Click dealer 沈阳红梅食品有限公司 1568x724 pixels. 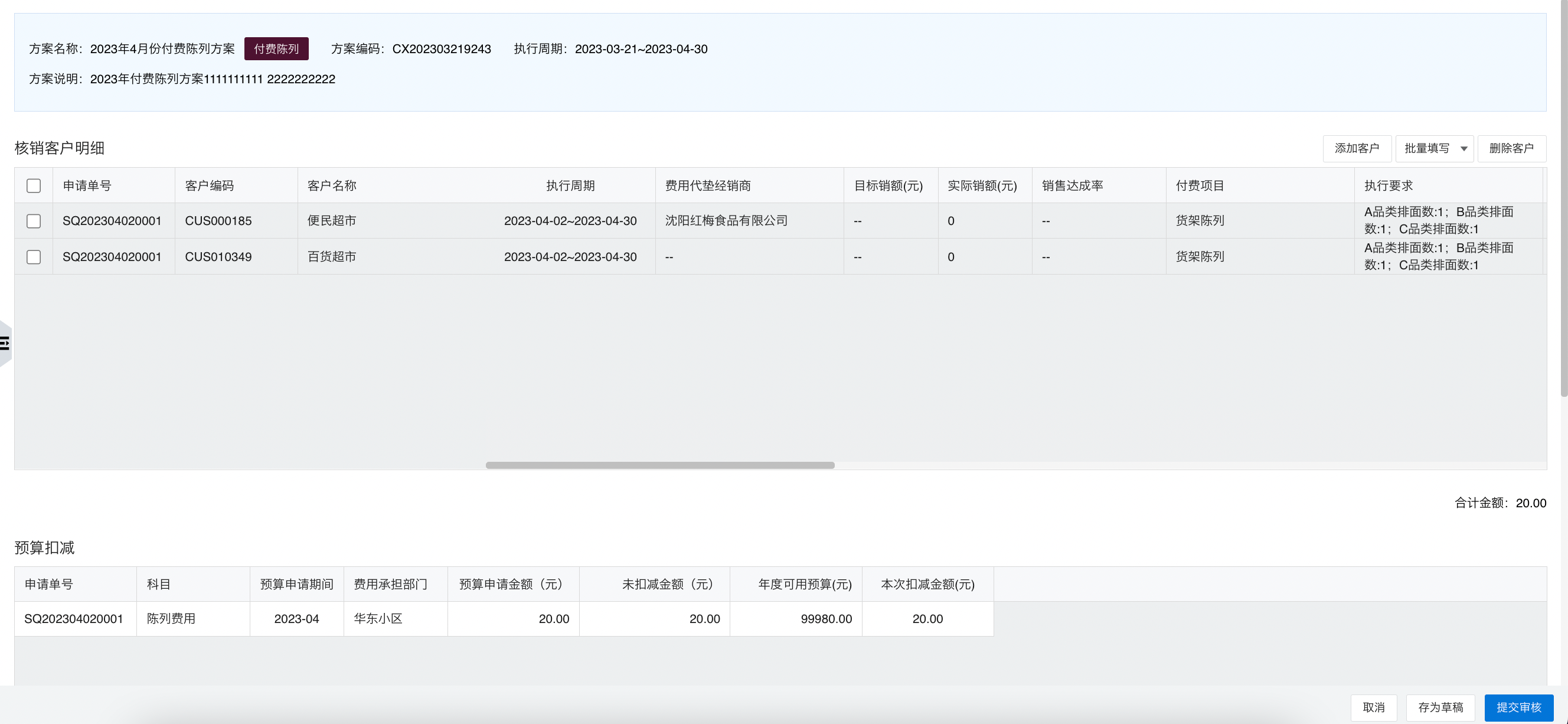[x=726, y=221]
